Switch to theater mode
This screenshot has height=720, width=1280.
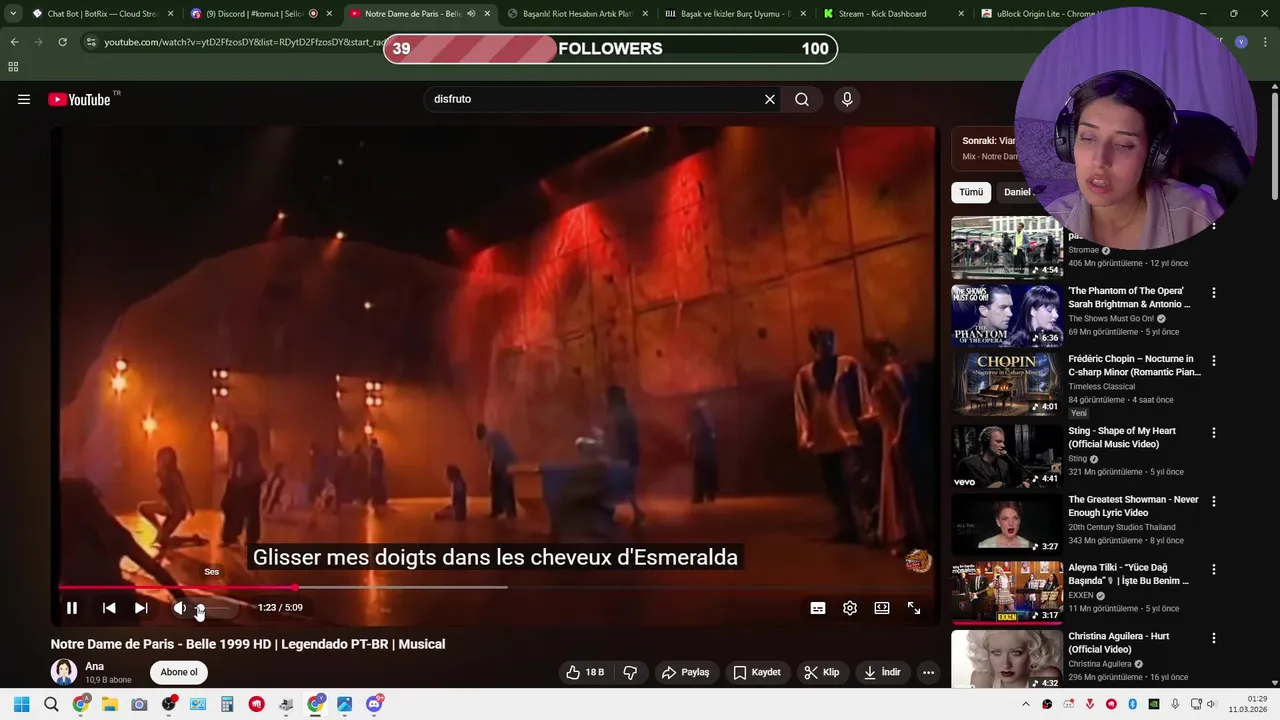[882, 608]
